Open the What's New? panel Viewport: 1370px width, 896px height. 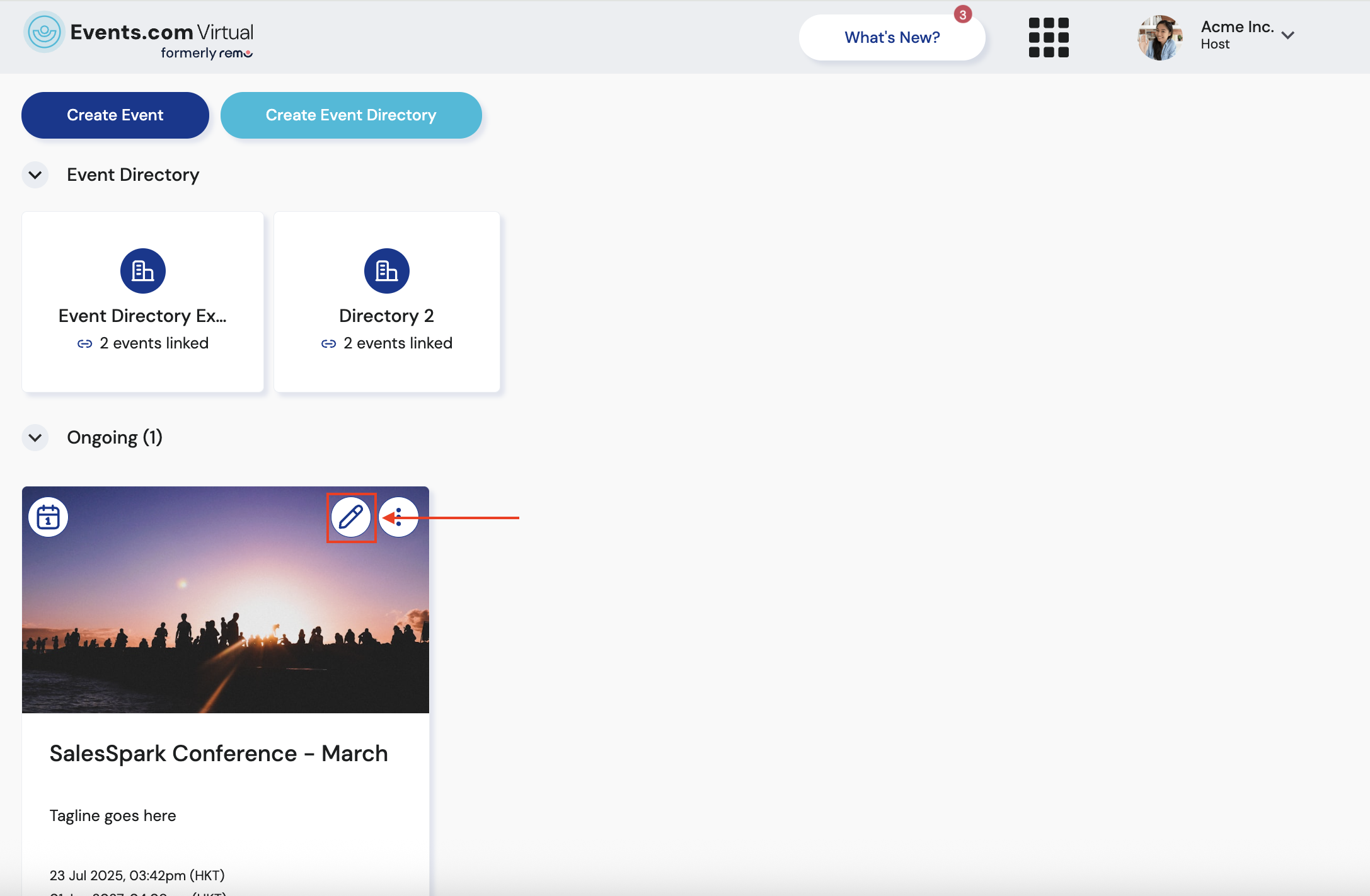click(892, 38)
